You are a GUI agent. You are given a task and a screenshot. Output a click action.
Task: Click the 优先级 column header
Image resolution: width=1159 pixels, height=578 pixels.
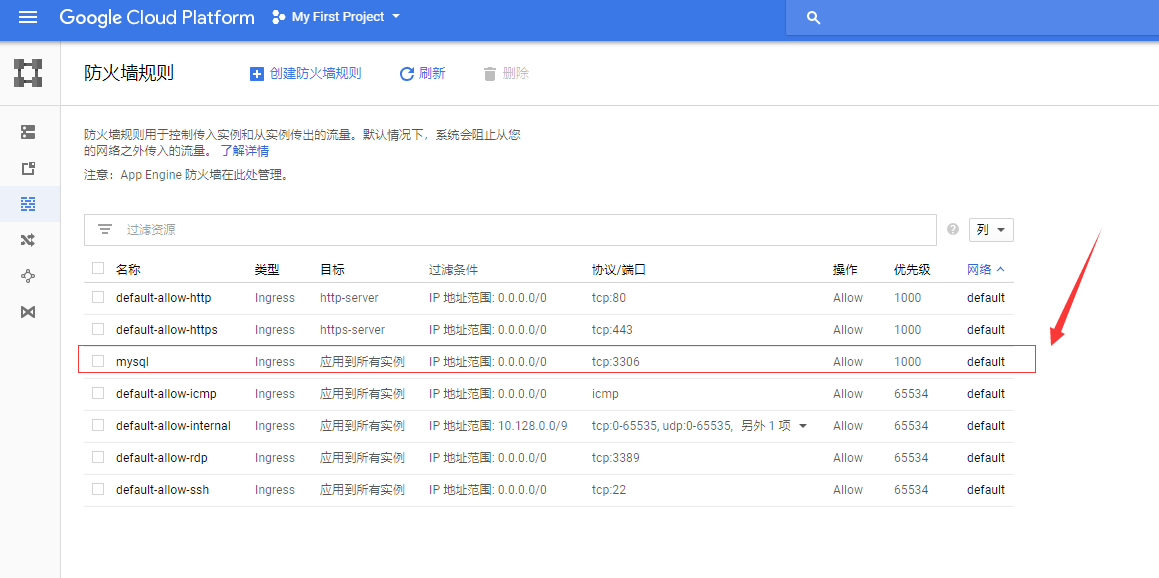point(912,270)
